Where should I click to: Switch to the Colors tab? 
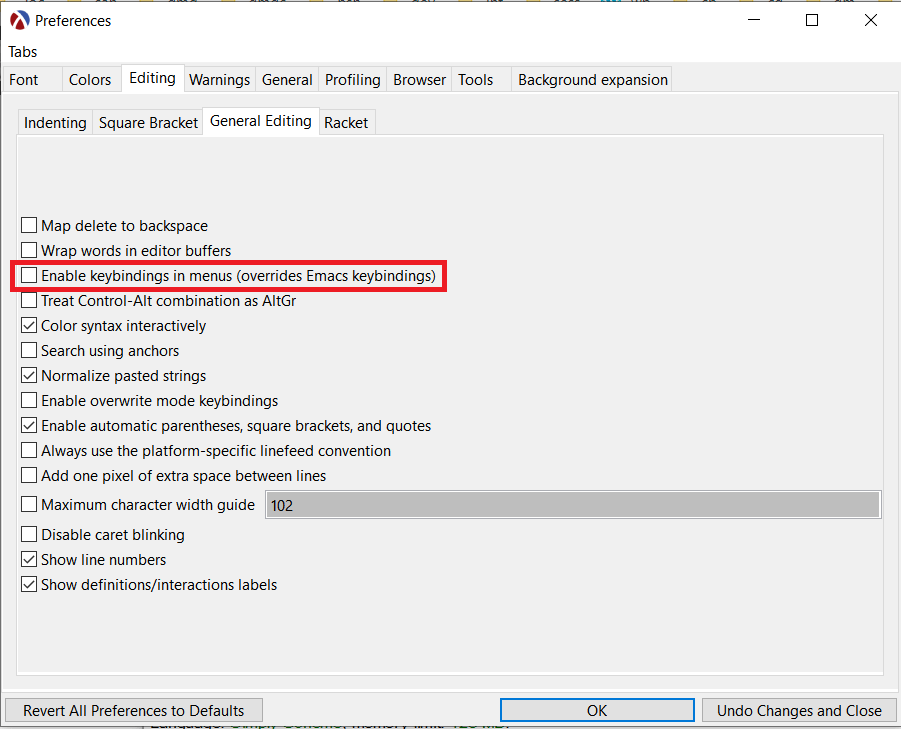coord(90,80)
